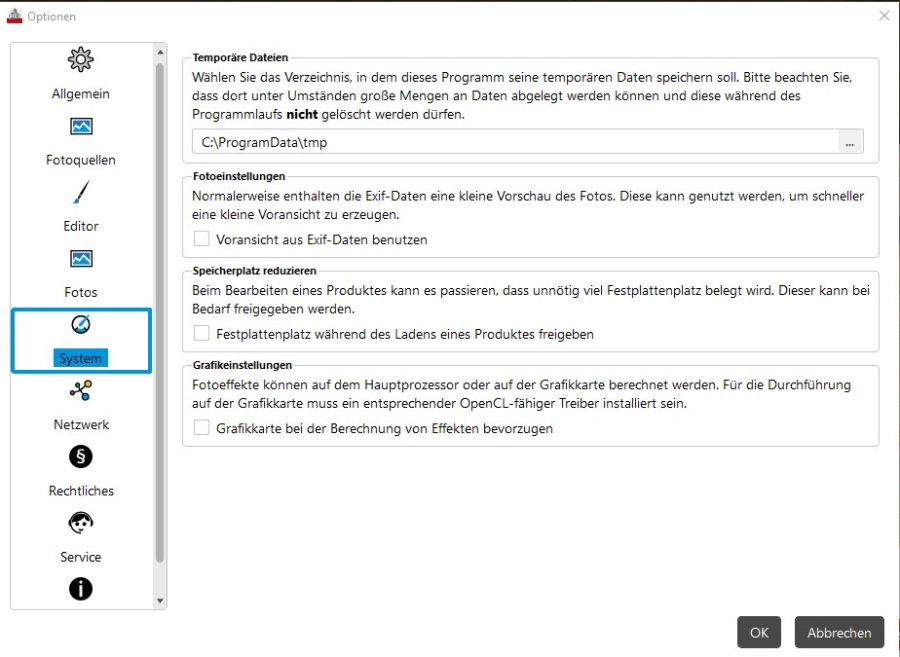This screenshot has height=657, width=900.
Task: Toggle Grafikkarte bevorzugen checkbox
Action: point(201,427)
